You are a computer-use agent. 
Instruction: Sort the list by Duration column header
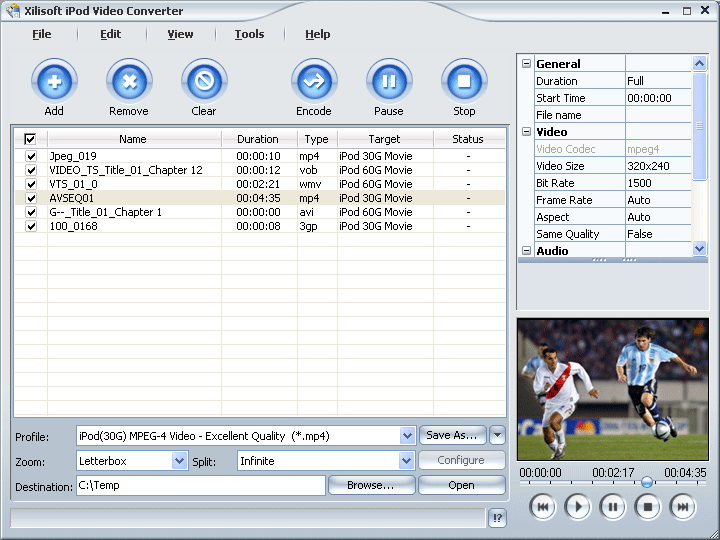pyautogui.click(x=259, y=139)
